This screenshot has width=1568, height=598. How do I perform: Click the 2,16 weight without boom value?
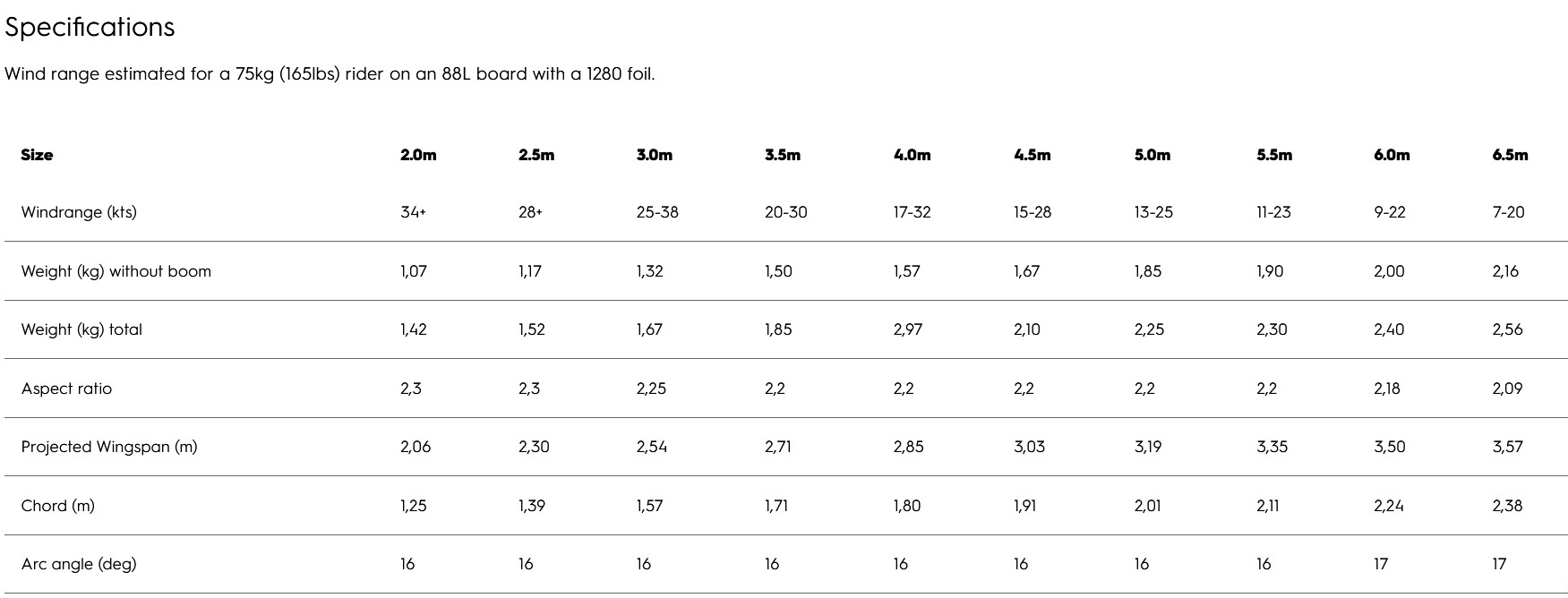(1505, 271)
